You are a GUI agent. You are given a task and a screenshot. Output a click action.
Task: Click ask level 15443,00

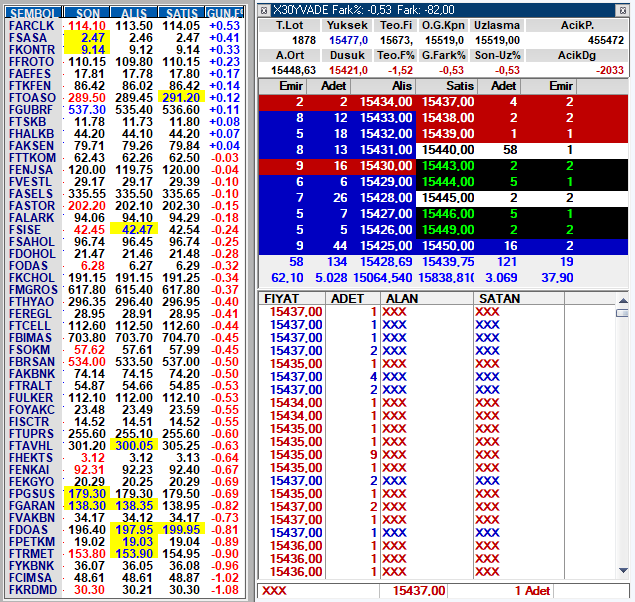448,166
